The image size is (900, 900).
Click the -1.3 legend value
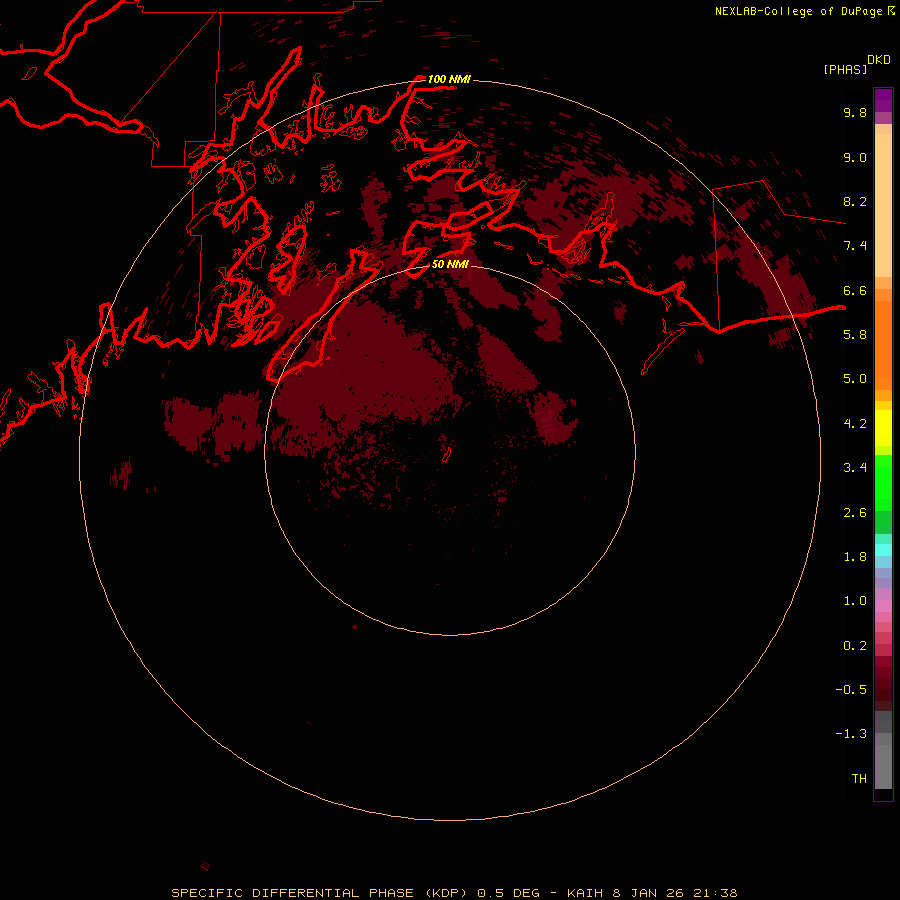851,734
